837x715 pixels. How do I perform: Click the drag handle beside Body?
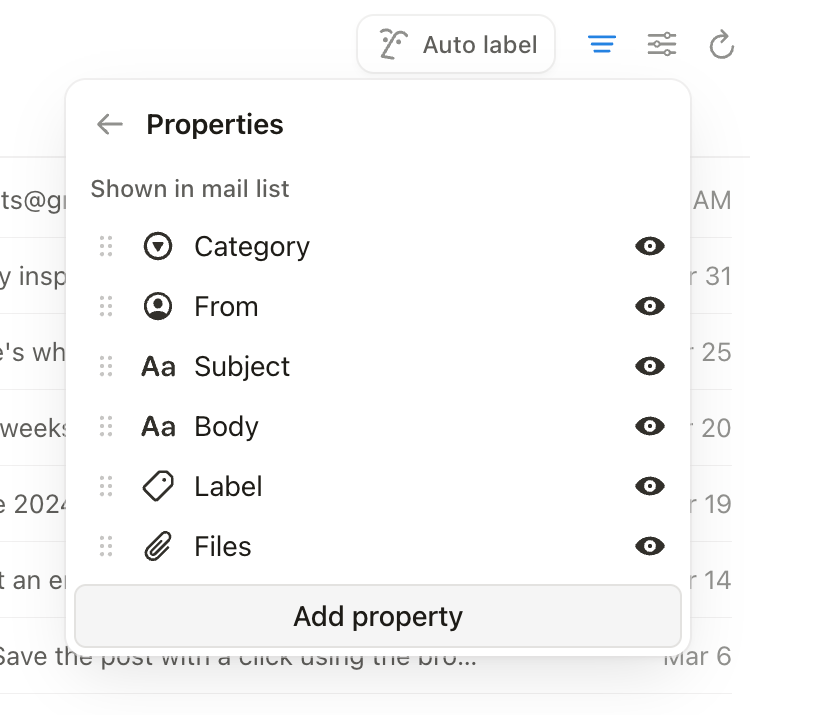pyautogui.click(x=106, y=426)
